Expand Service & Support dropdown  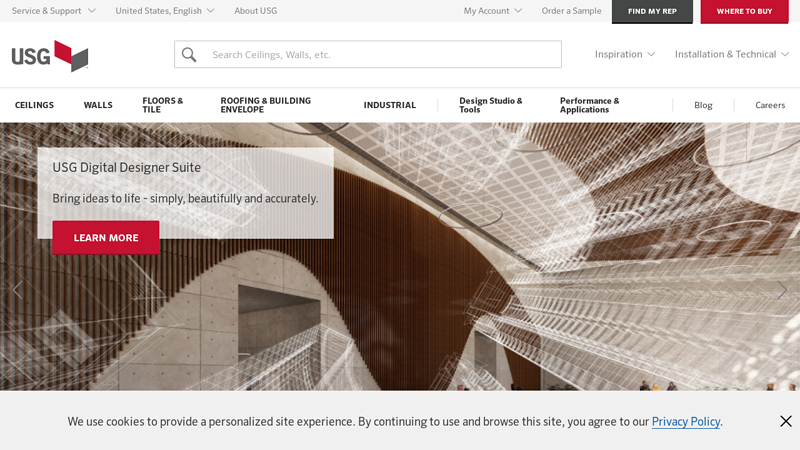pyautogui.click(x=54, y=11)
